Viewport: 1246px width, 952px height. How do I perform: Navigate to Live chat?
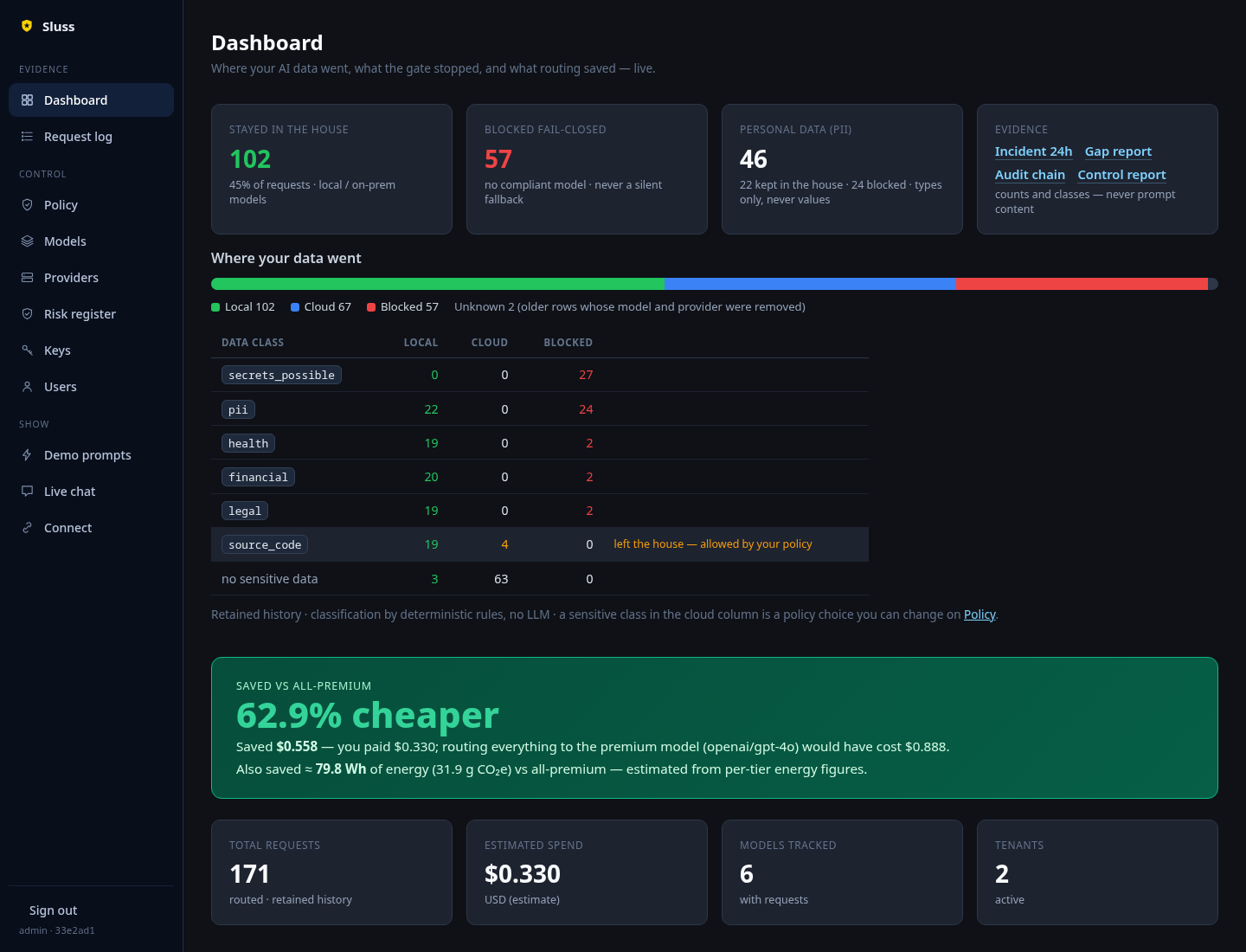coord(91,492)
